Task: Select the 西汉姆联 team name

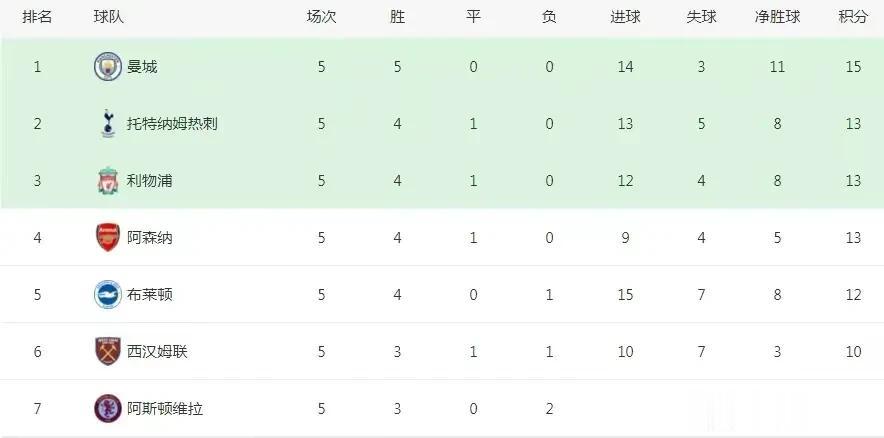Action: [x=157, y=352]
